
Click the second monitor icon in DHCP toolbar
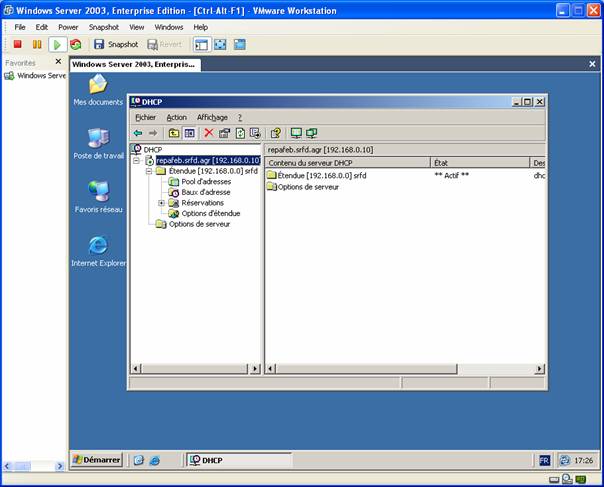312,133
